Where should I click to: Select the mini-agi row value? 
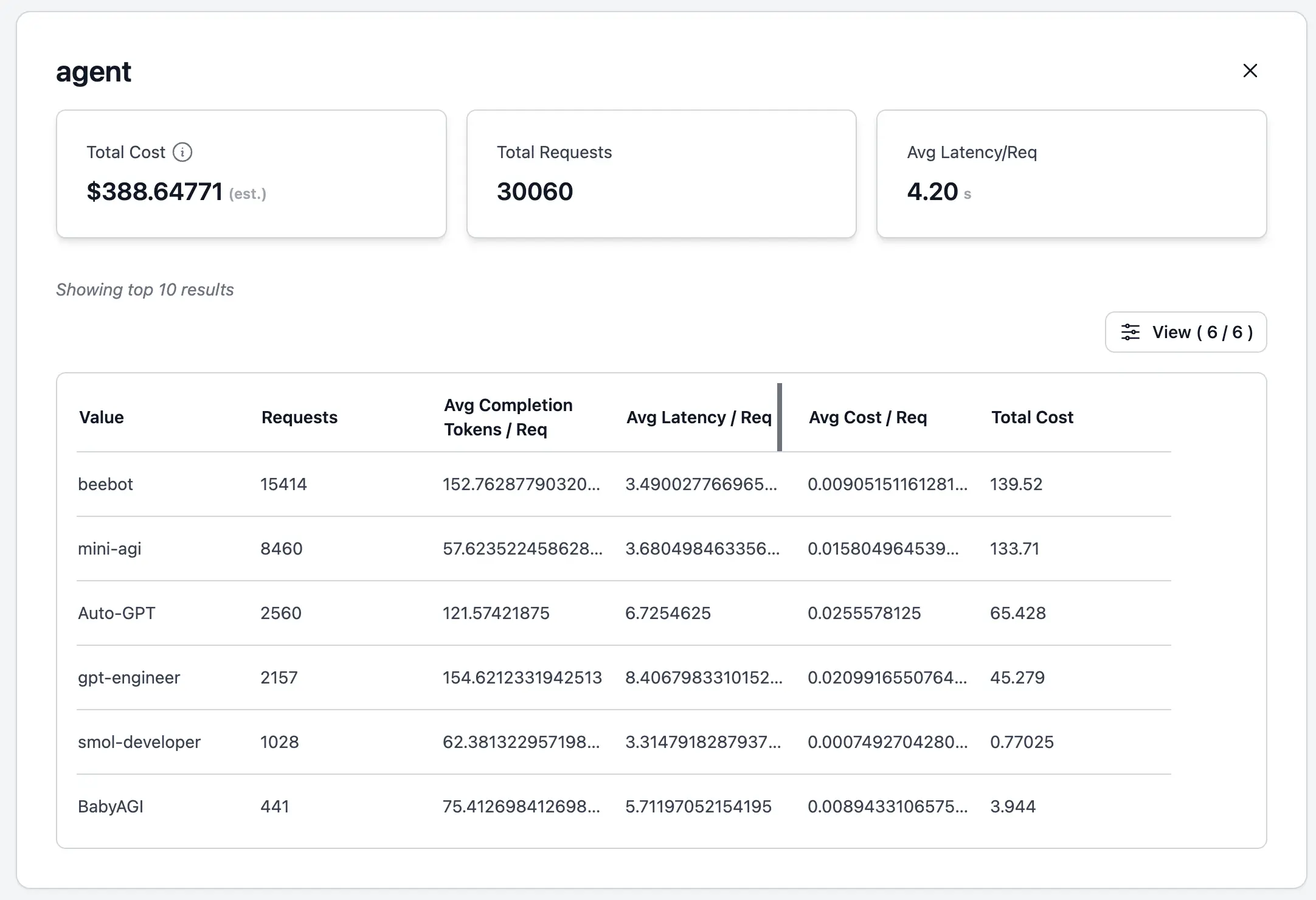point(109,549)
